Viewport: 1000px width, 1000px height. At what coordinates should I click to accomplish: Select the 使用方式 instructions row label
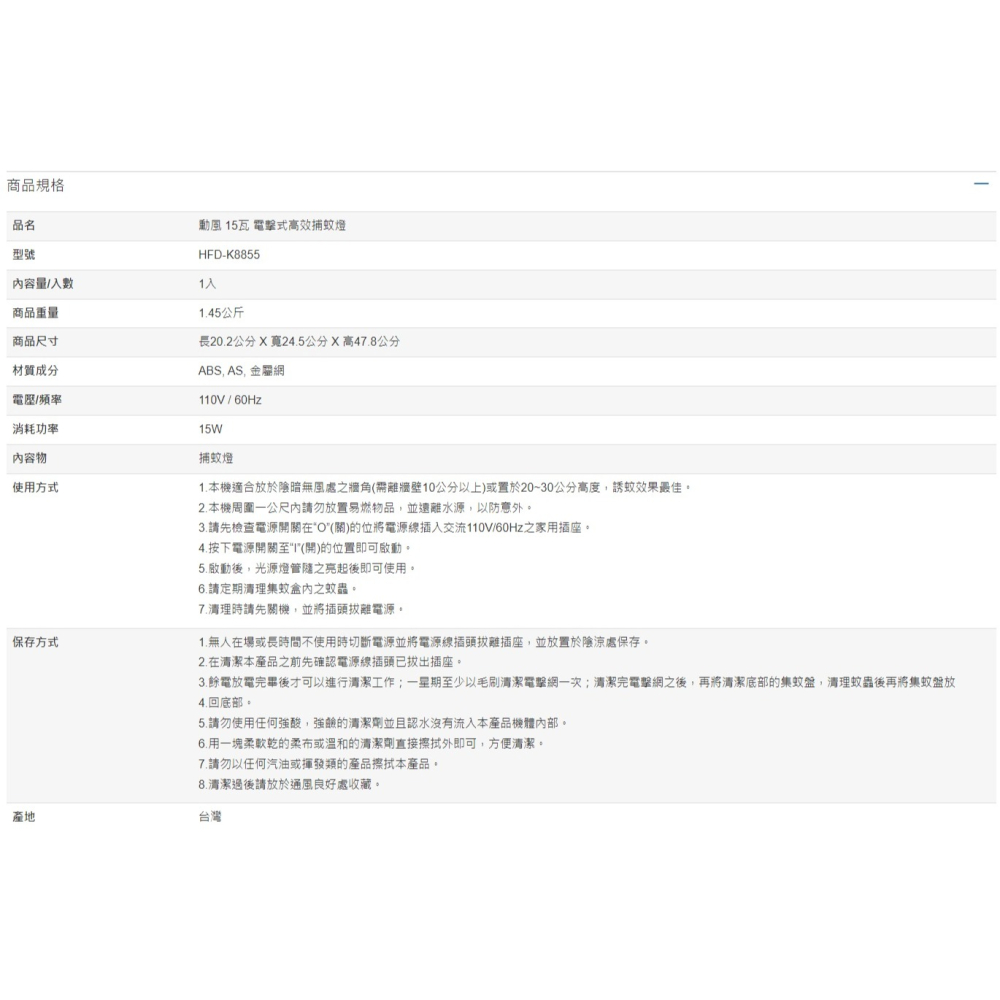[33, 488]
